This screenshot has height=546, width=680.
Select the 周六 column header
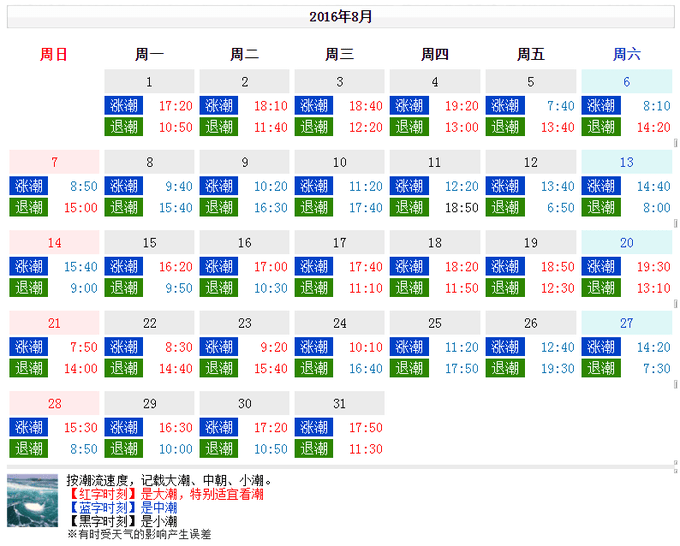coord(627,55)
